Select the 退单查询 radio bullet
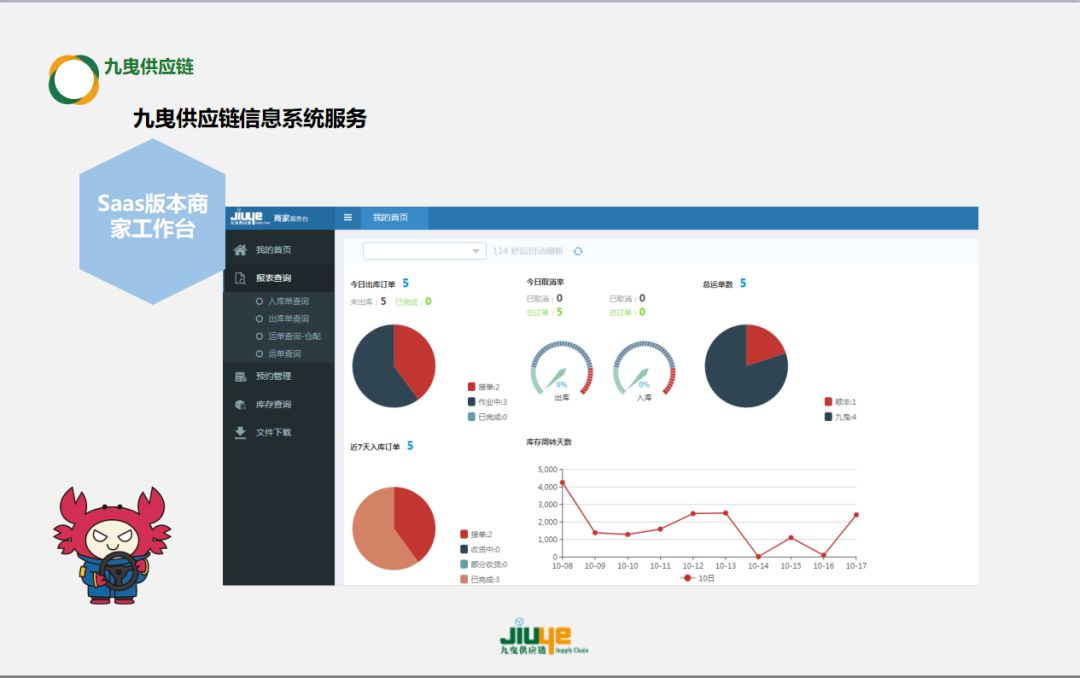Screen dimensions: 1080x678 pos(259,353)
